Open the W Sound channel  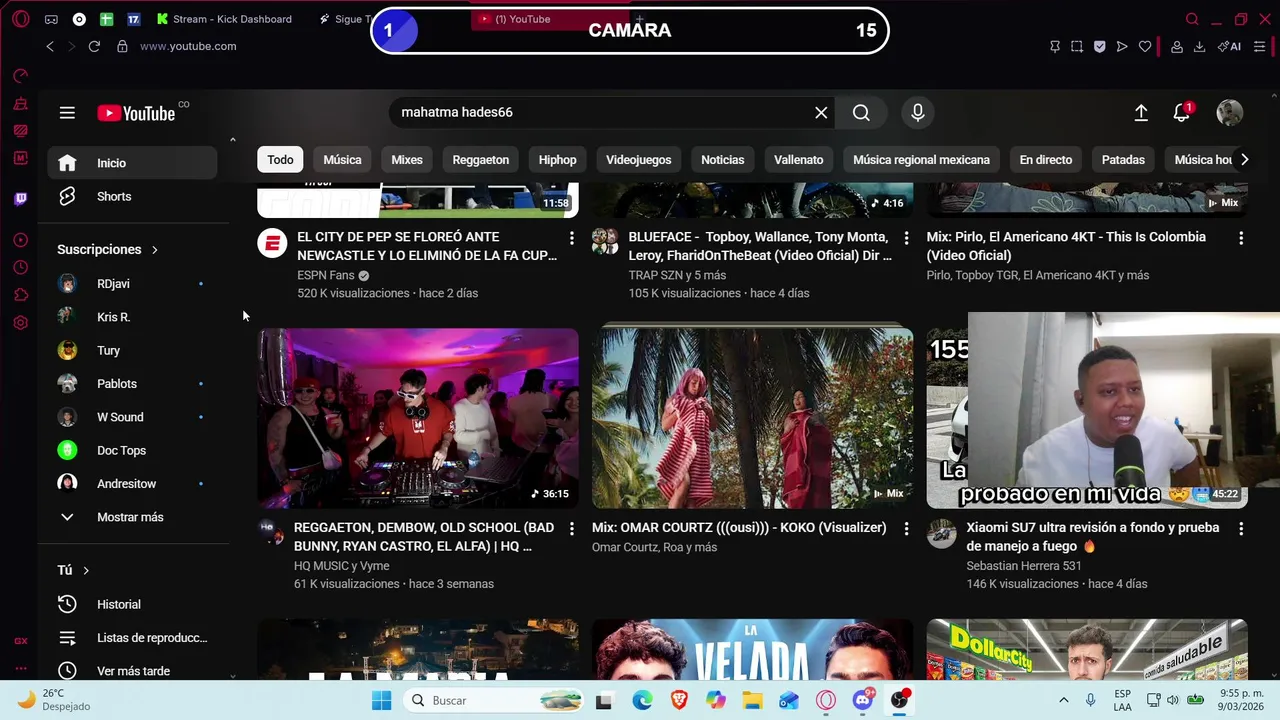click(132, 417)
